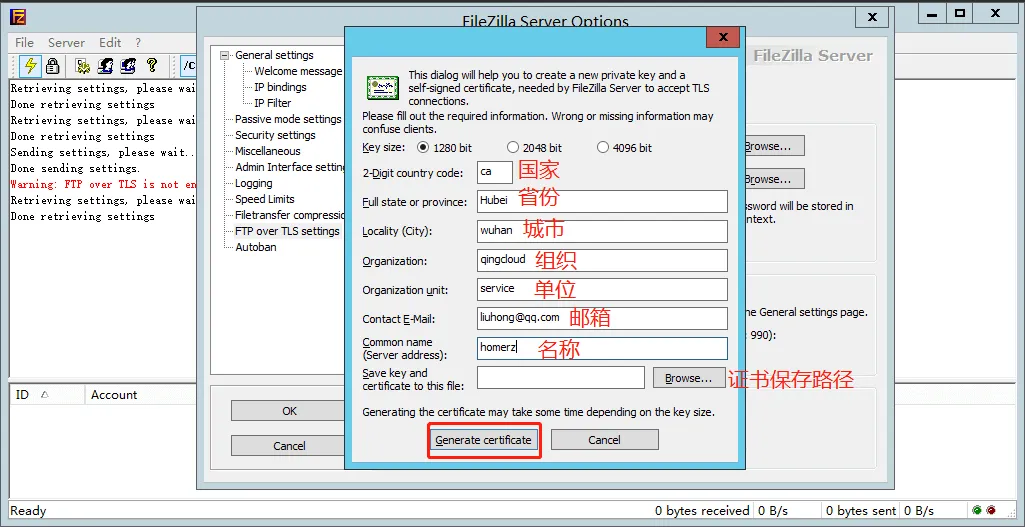The image size is (1025, 527).
Task: Click the red status LED in status bar
Action: (x=990, y=510)
